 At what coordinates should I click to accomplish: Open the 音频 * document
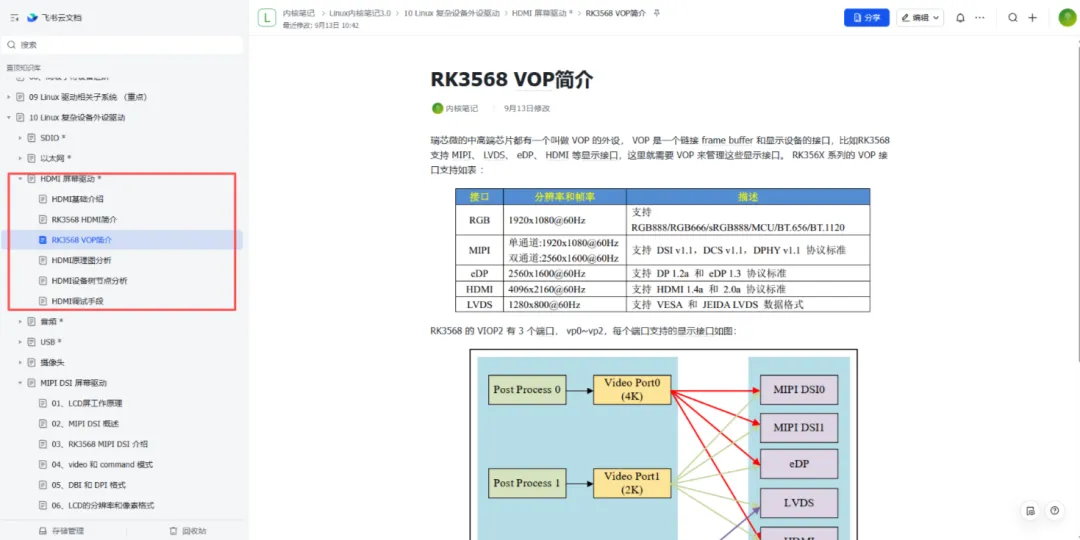coord(52,322)
